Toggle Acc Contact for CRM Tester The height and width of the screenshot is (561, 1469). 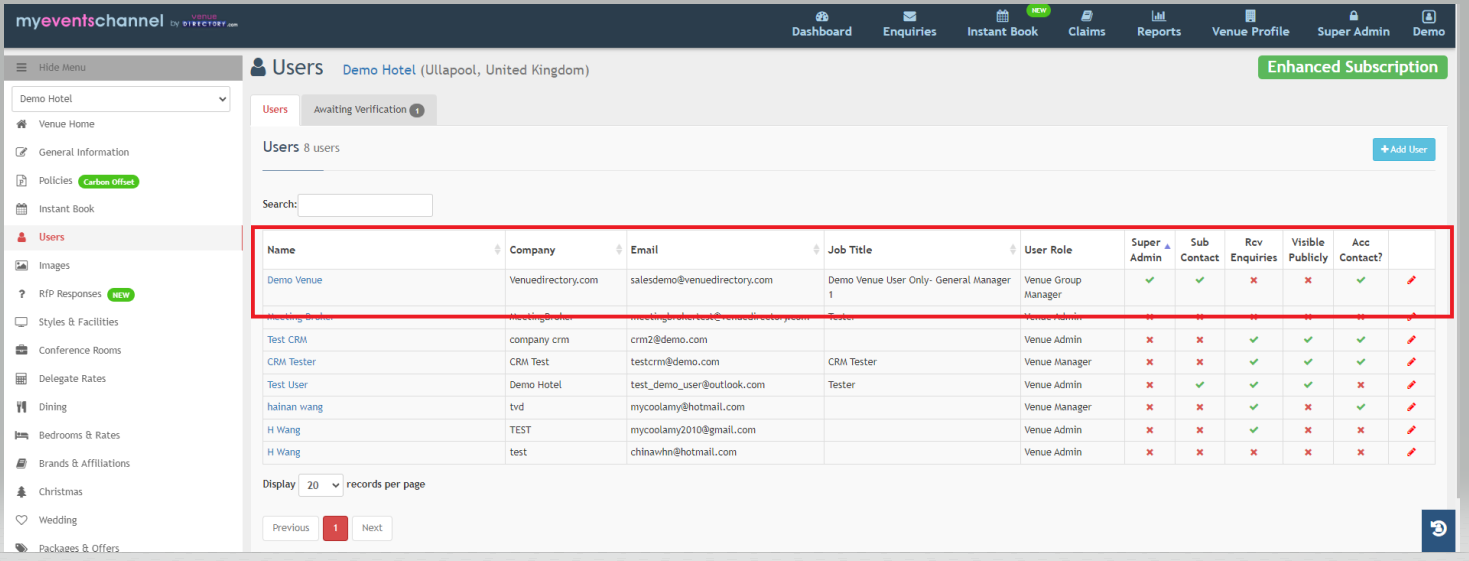(x=1360, y=362)
